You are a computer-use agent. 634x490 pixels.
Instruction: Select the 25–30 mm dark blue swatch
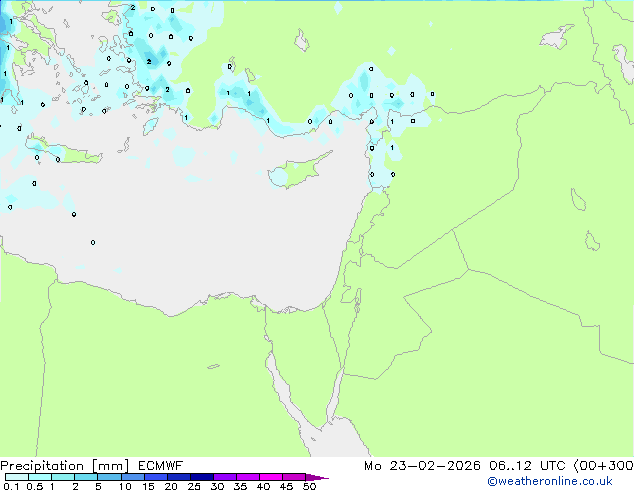point(201,477)
